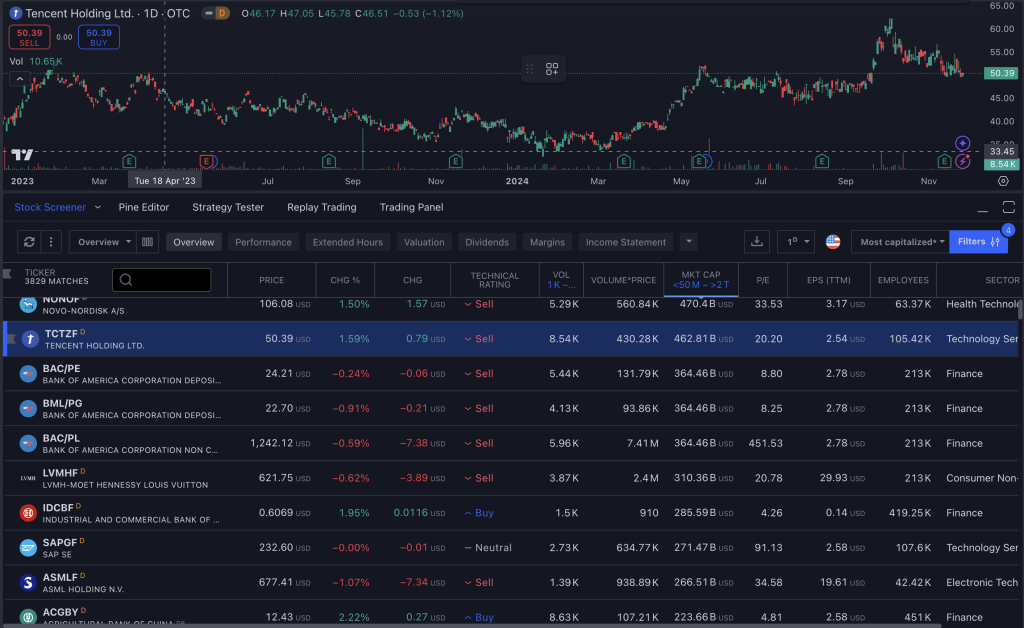Screen dimensions: 1024x628
Task: Click the blue 50.39 BUY button
Action: 99,37
